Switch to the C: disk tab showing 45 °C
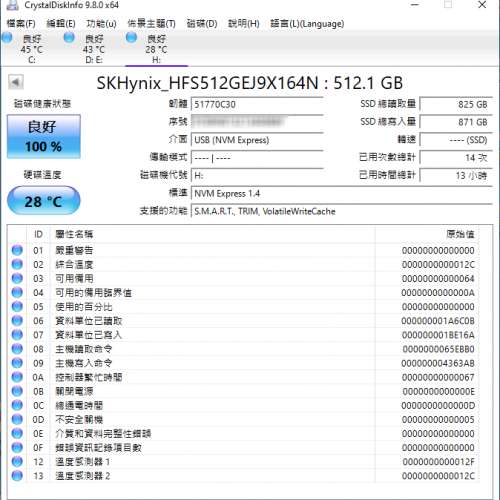The width and height of the screenshot is (500, 500). tap(31, 49)
